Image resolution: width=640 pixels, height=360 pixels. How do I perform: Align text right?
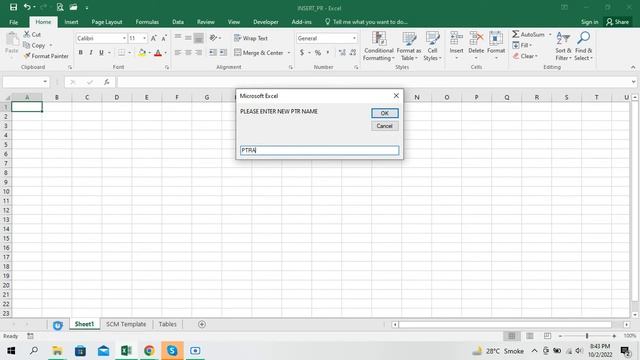[x=198, y=53]
